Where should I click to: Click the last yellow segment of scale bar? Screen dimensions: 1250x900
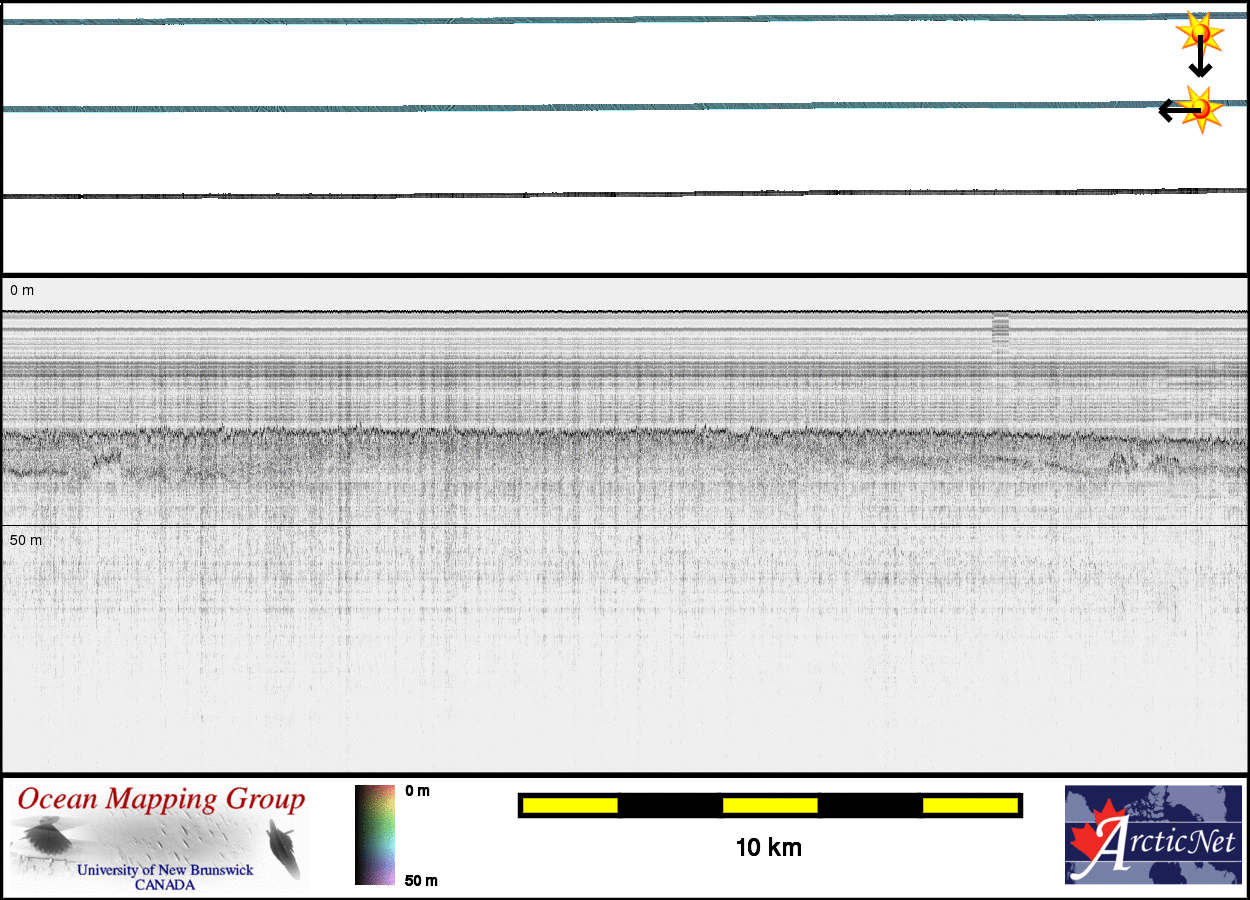click(969, 805)
